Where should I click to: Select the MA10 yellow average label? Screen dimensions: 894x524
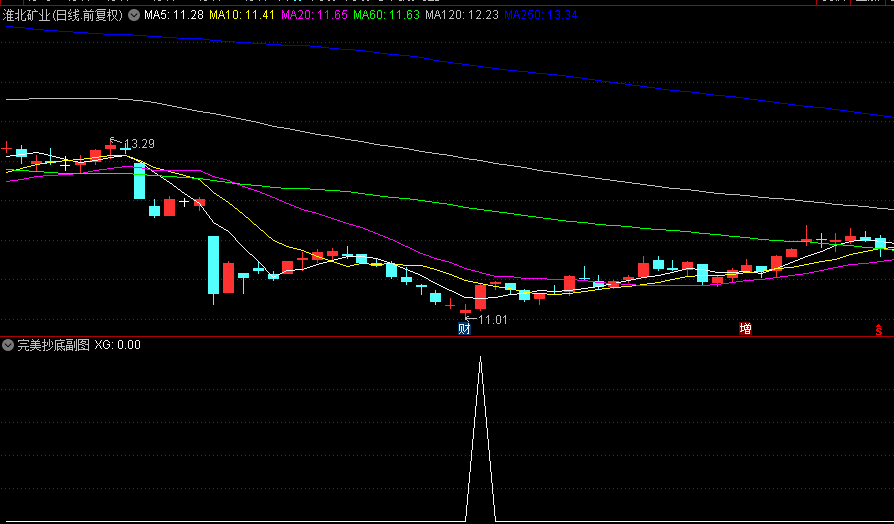(240, 15)
